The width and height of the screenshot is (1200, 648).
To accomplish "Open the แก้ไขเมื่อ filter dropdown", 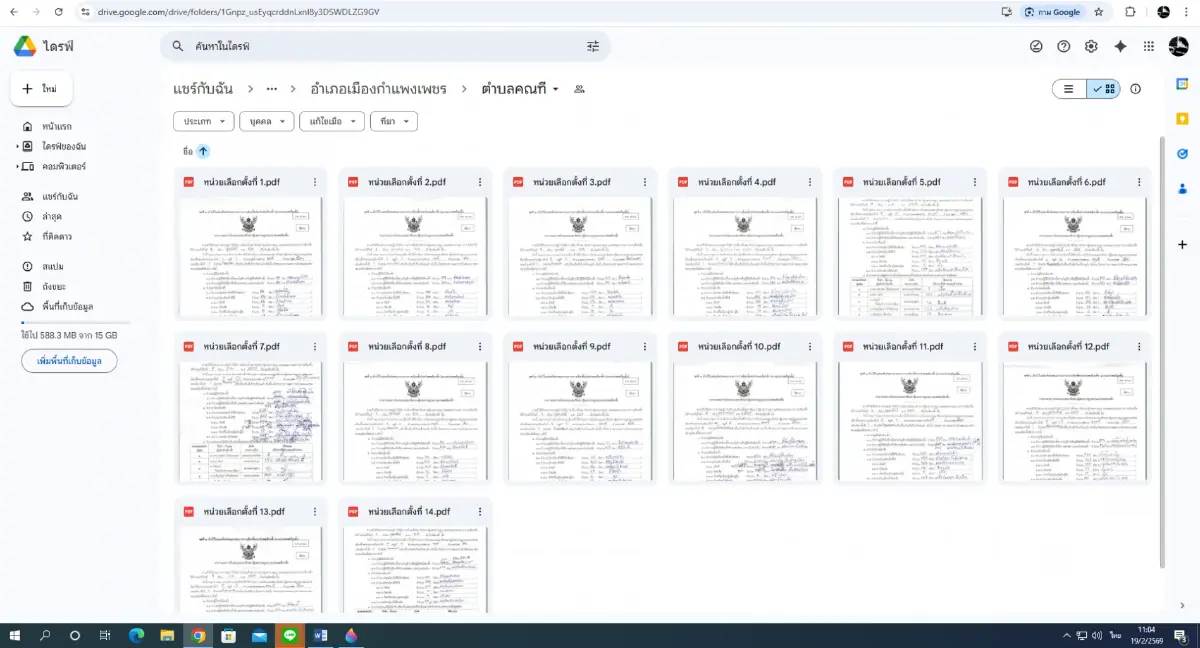I will (x=332, y=121).
